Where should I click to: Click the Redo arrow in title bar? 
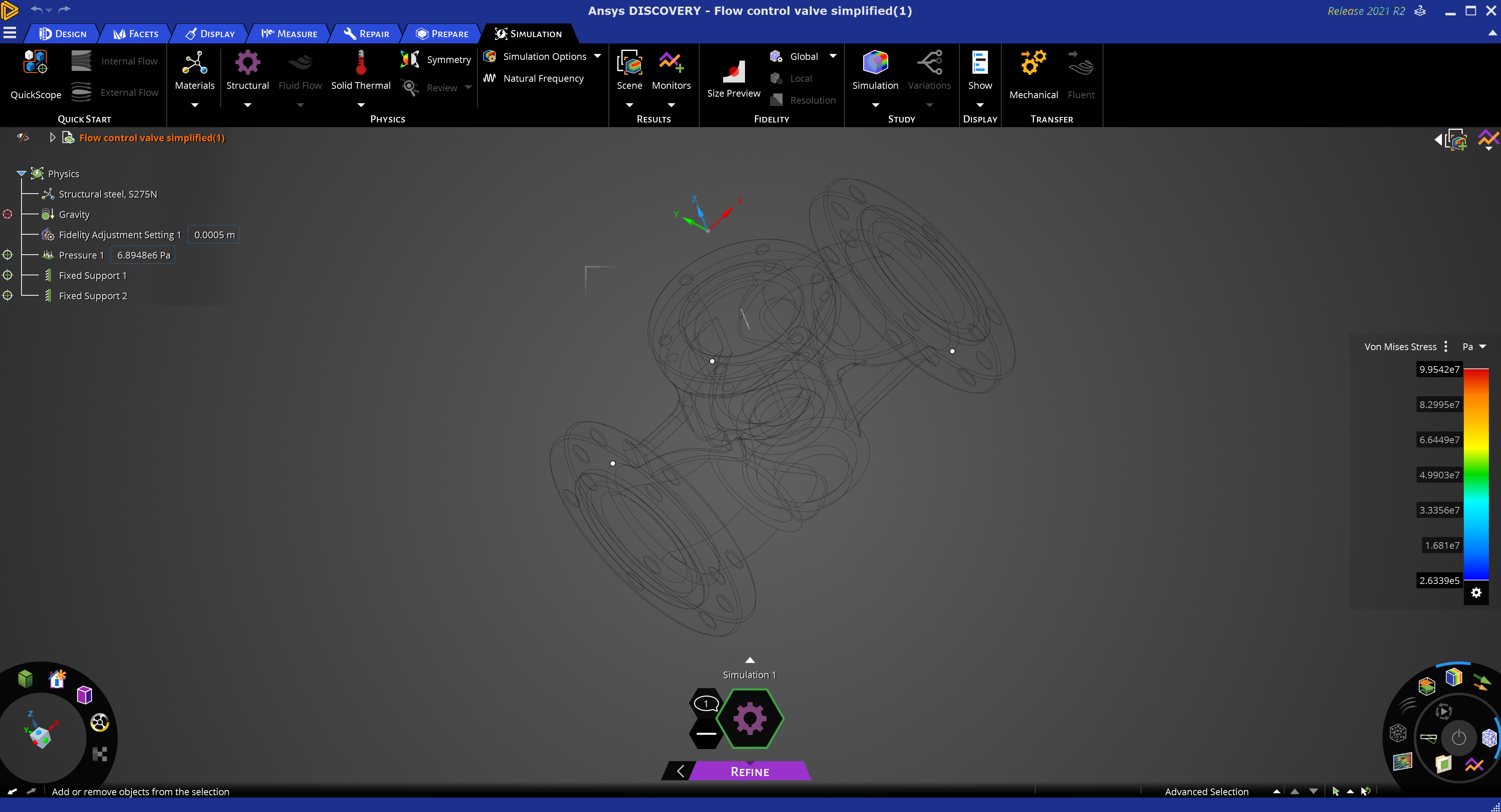(x=64, y=9)
